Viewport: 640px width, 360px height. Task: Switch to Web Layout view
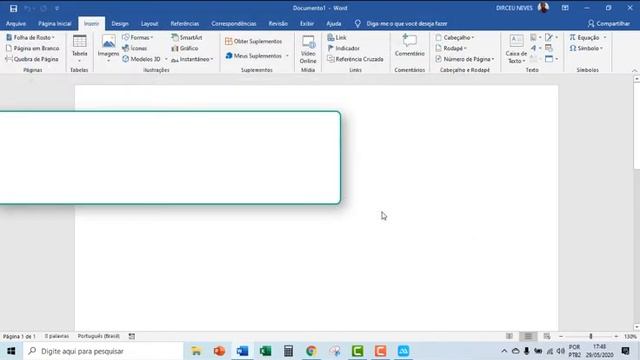(547, 336)
